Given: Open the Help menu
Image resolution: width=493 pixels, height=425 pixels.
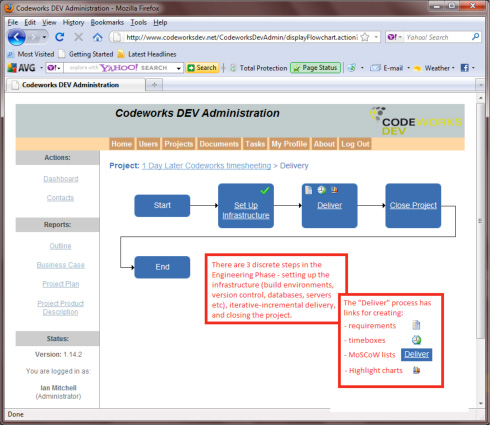Looking at the screenshot, I should (160, 22).
